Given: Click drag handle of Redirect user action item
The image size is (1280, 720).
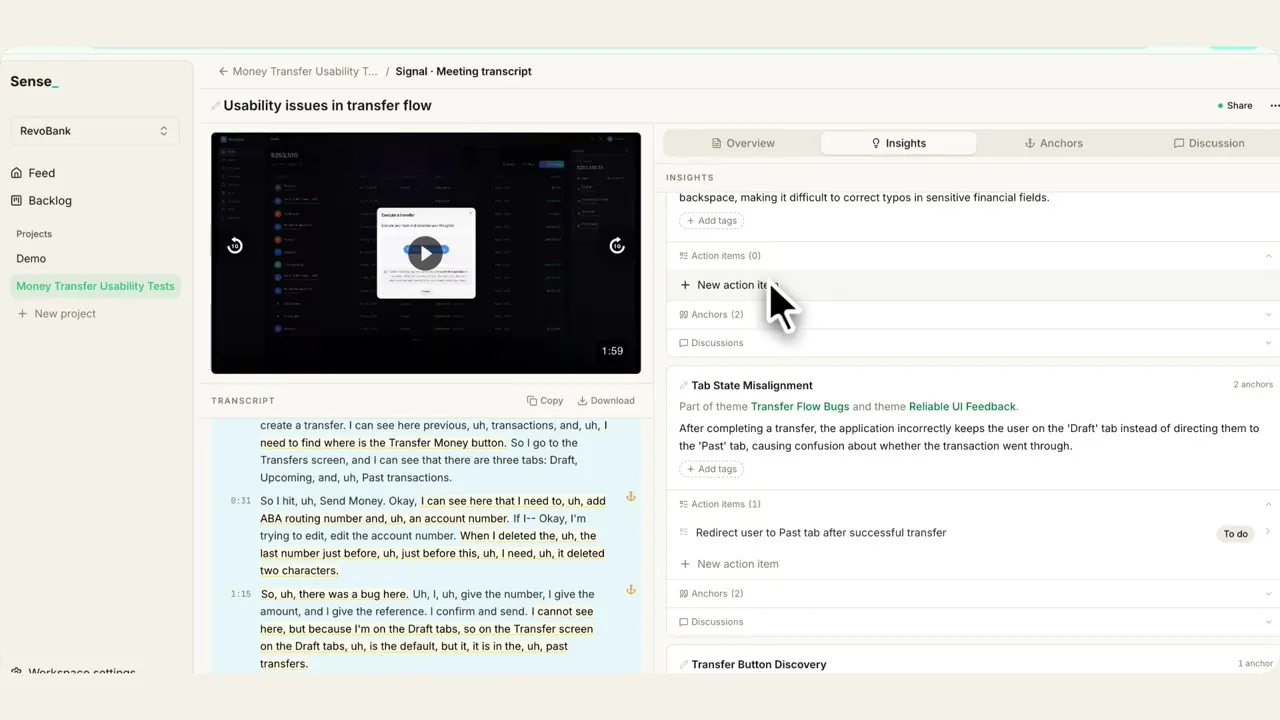Looking at the screenshot, I should (x=684, y=533).
